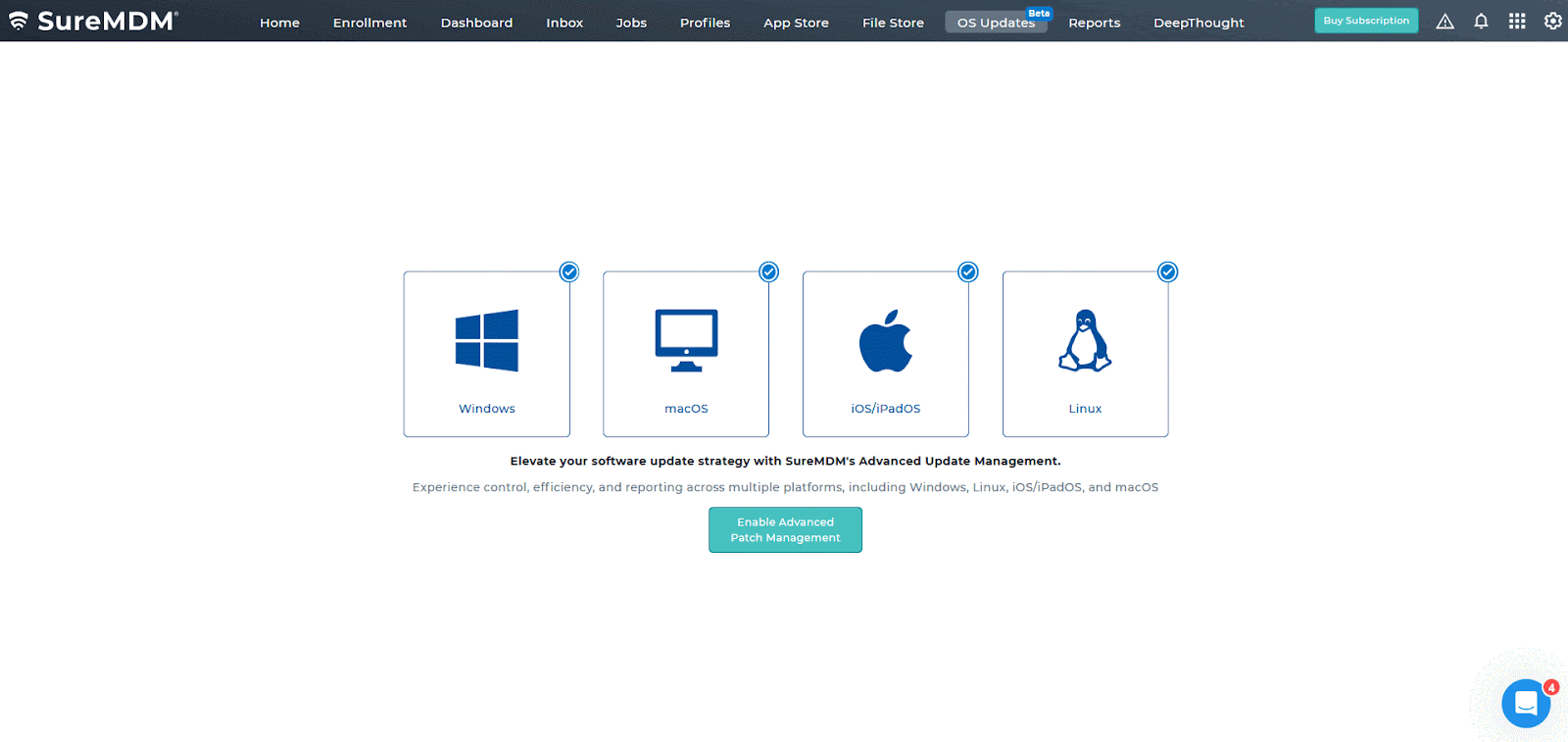The width and height of the screenshot is (1568, 742).
Task: Open the Inbox tab
Action: (x=564, y=23)
